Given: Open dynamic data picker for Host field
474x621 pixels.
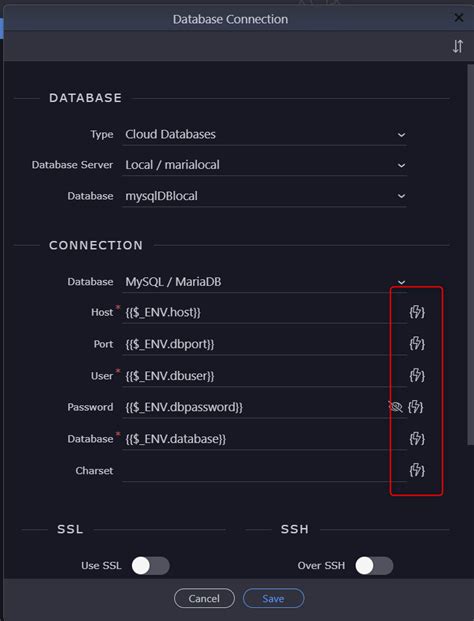Looking at the screenshot, I should [417, 312].
